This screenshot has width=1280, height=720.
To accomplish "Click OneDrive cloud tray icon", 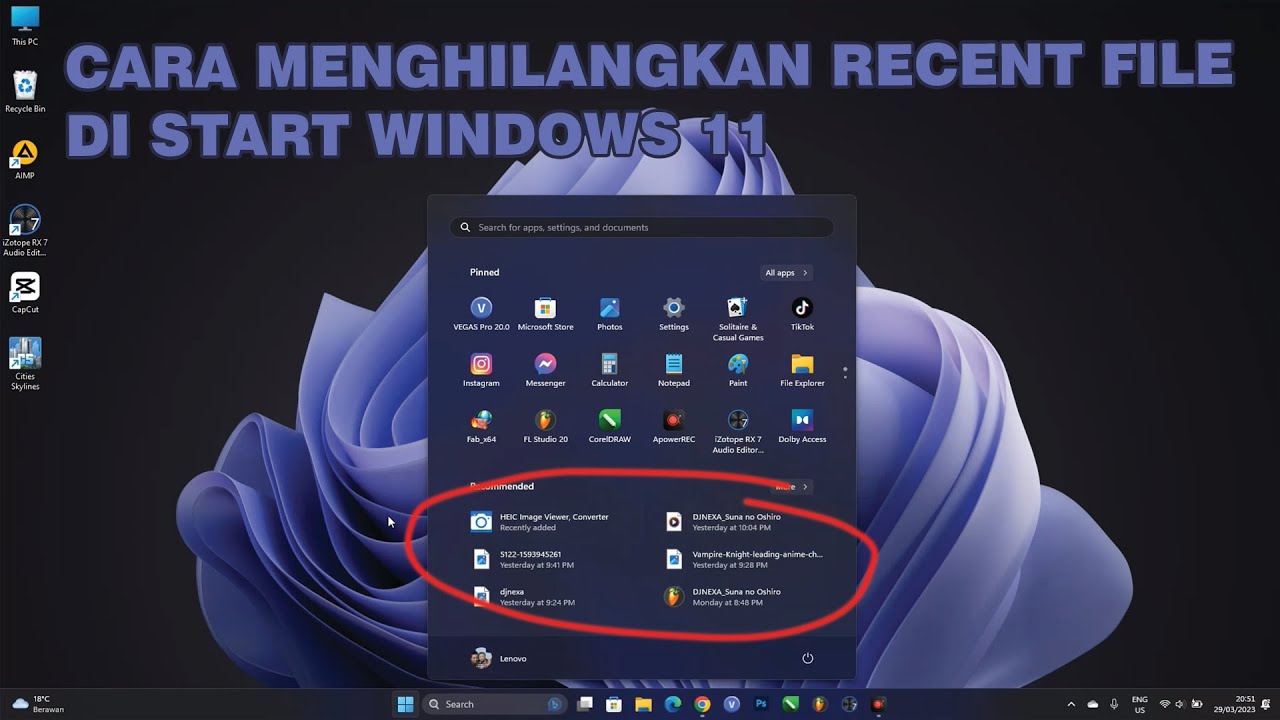I will coord(1093,704).
